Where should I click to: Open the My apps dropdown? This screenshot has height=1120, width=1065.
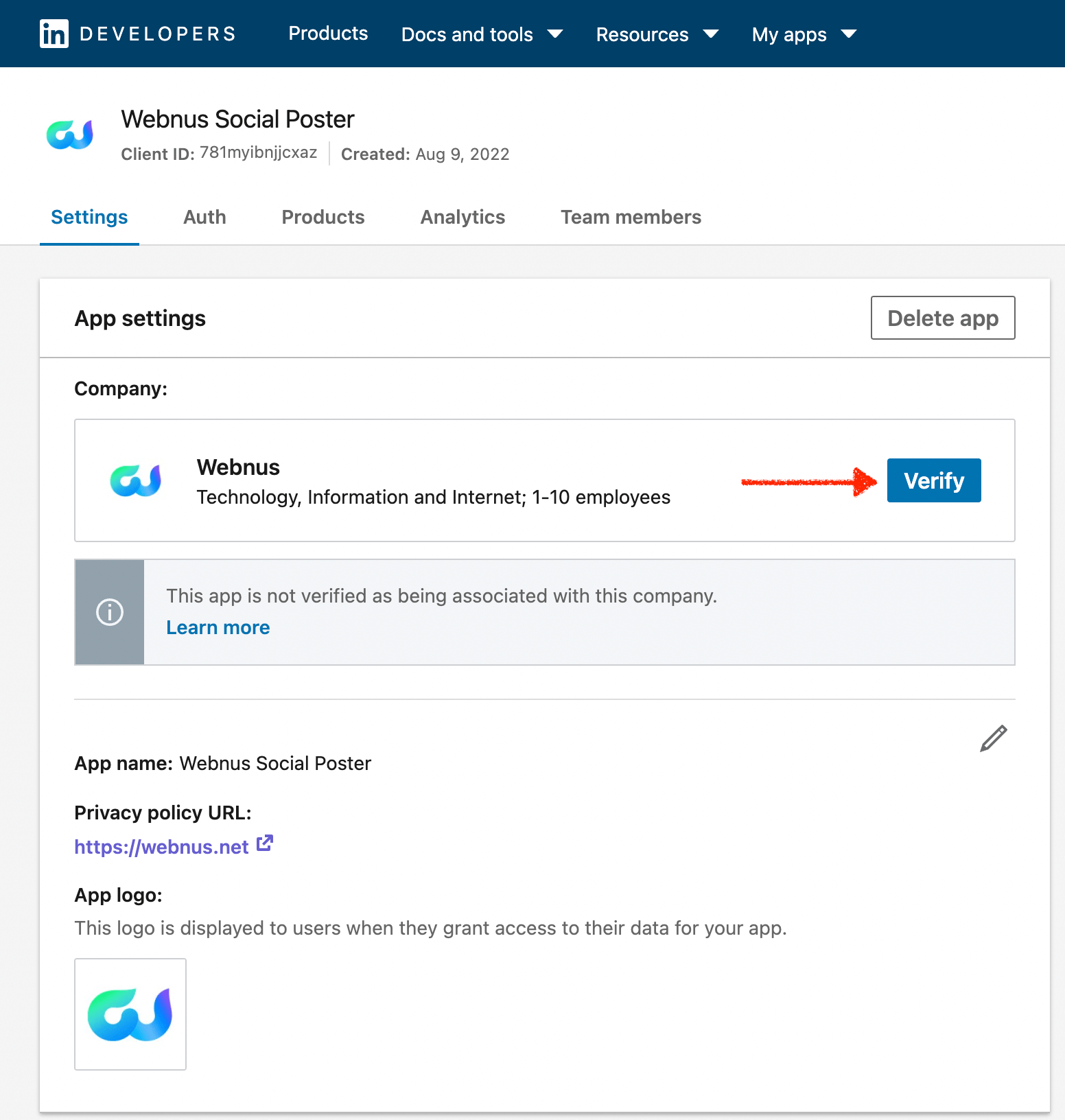(x=804, y=34)
